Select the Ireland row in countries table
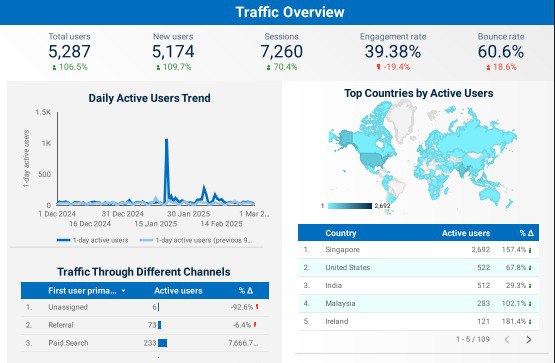 click(418, 322)
